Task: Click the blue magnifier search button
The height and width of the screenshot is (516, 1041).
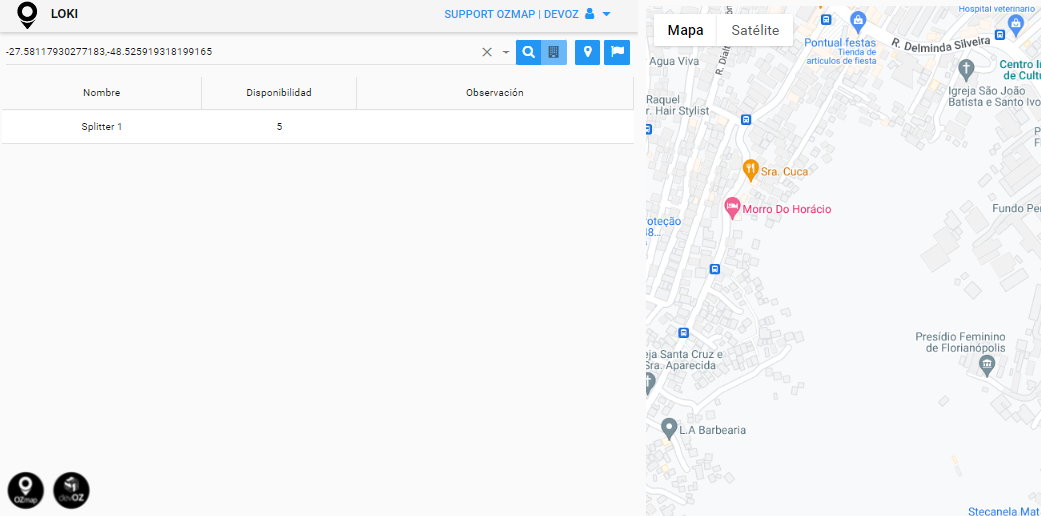Action: click(x=528, y=52)
